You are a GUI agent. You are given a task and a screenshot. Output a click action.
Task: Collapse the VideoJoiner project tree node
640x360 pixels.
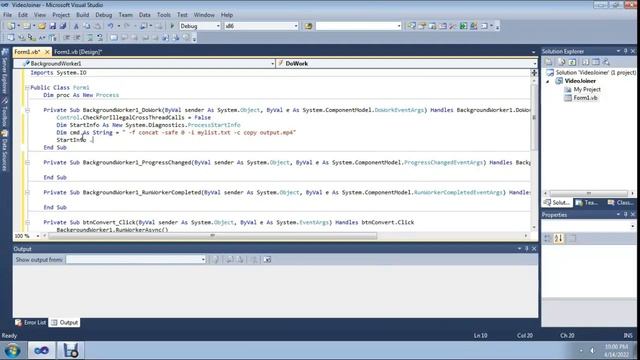pyautogui.click(x=548, y=81)
